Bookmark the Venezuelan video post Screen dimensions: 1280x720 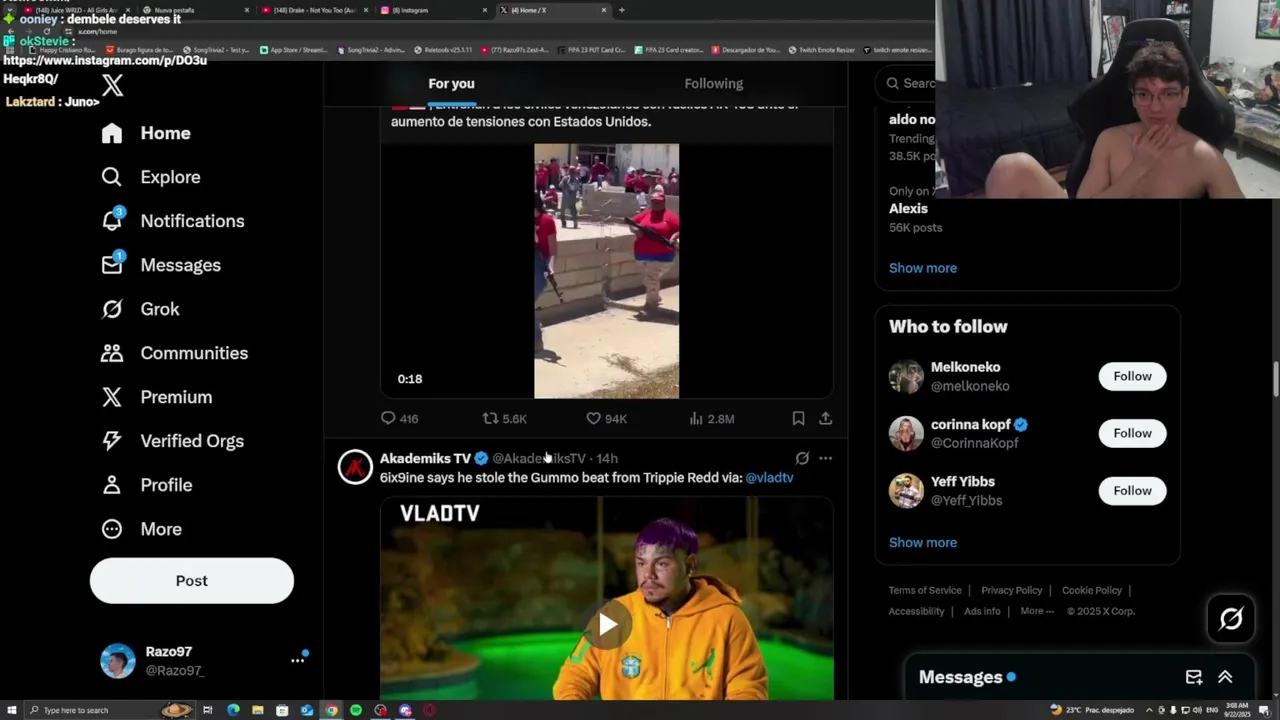(798, 419)
